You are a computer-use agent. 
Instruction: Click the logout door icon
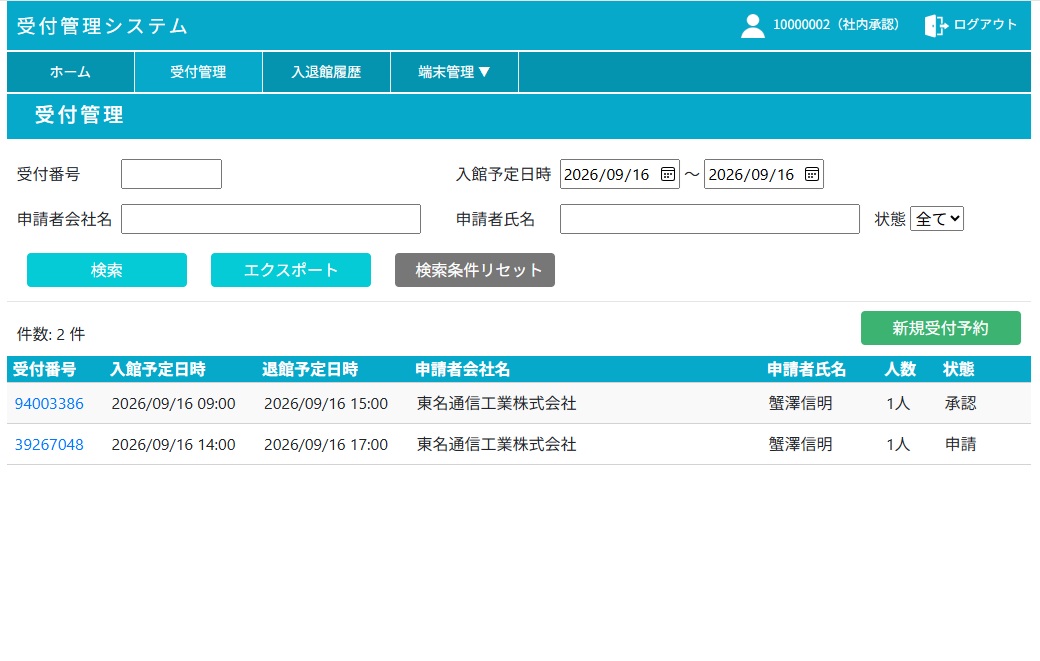click(936, 26)
